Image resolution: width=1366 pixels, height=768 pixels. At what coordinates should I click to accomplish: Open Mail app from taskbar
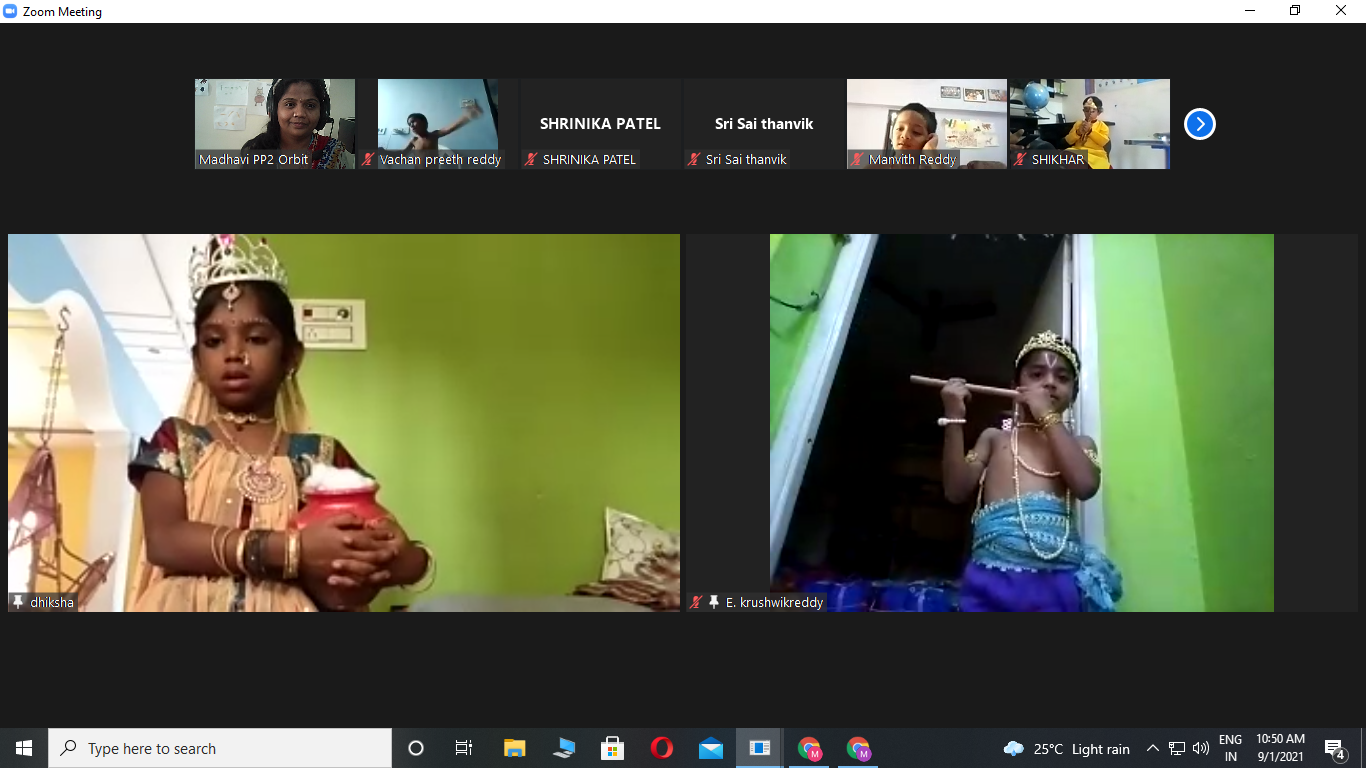[x=710, y=748]
